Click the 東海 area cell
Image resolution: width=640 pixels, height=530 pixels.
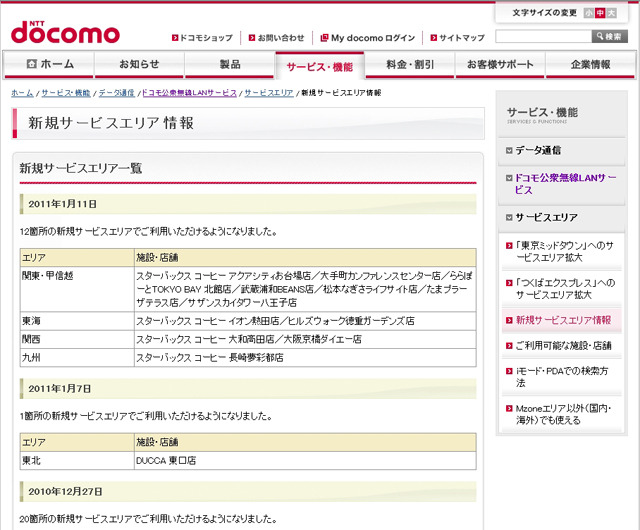point(77,321)
